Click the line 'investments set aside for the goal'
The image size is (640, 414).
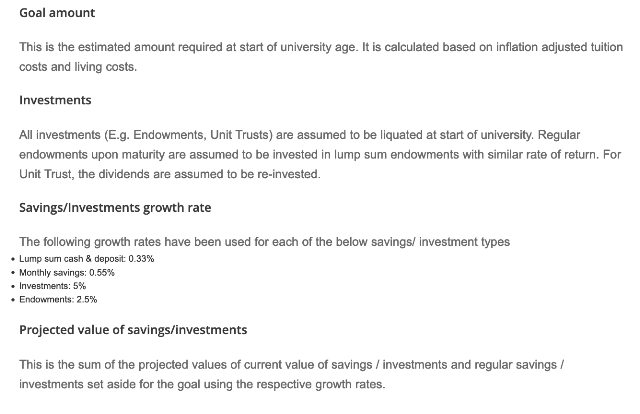[202, 384]
